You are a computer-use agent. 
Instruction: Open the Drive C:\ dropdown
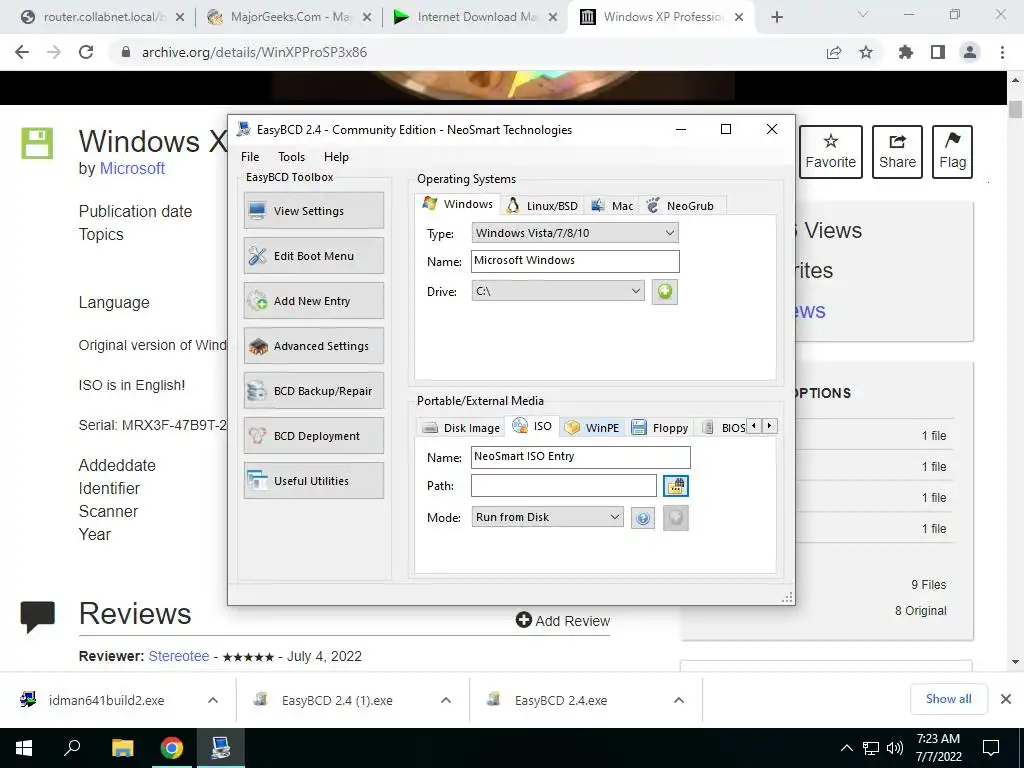[558, 291]
